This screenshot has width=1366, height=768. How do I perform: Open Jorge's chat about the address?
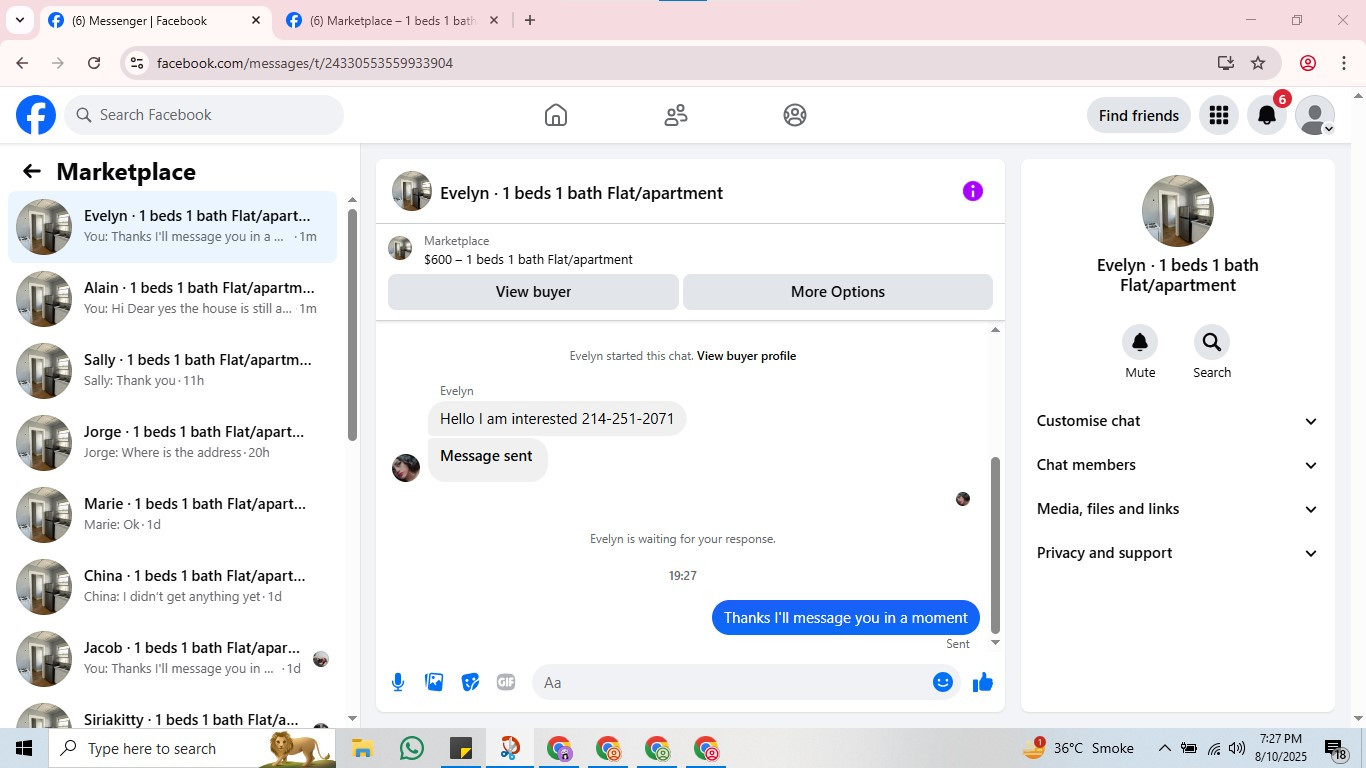(x=172, y=443)
